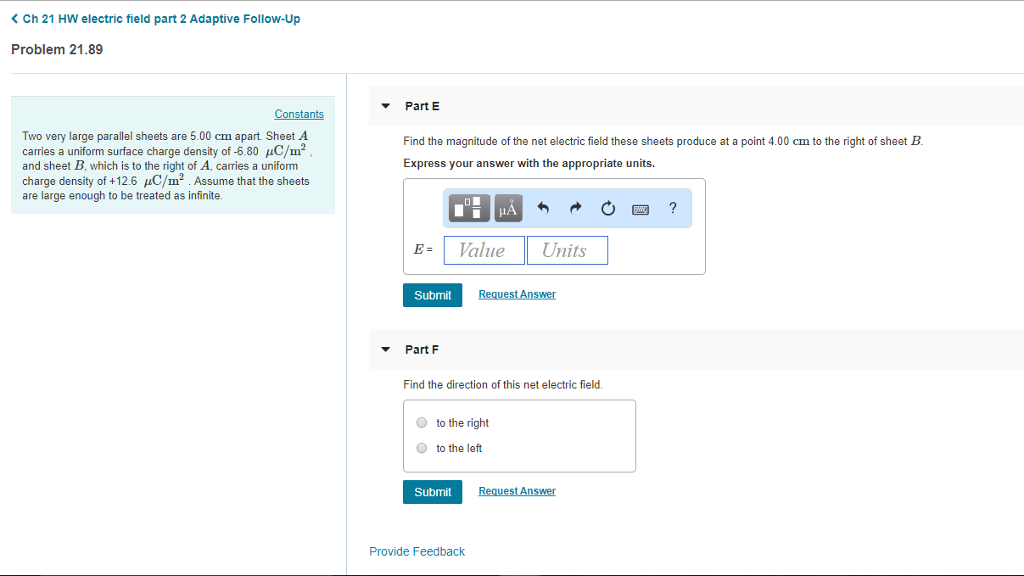
Task: Click Provide Feedback link
Action: tap(417, 551)
